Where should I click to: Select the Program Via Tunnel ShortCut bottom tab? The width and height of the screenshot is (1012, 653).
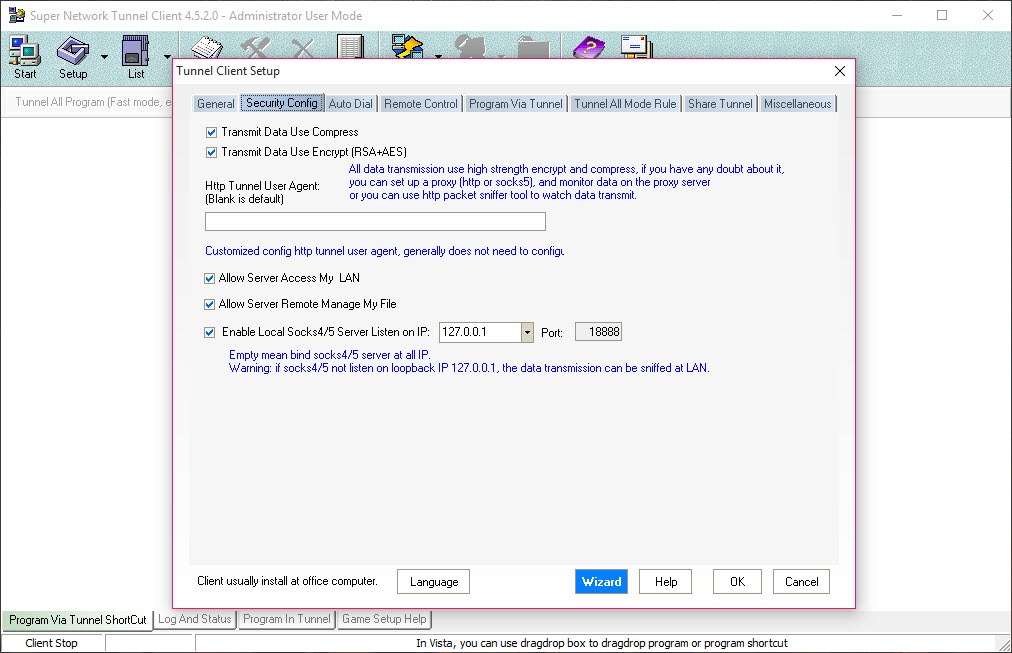pyautogui.click(x=77, y=620)
